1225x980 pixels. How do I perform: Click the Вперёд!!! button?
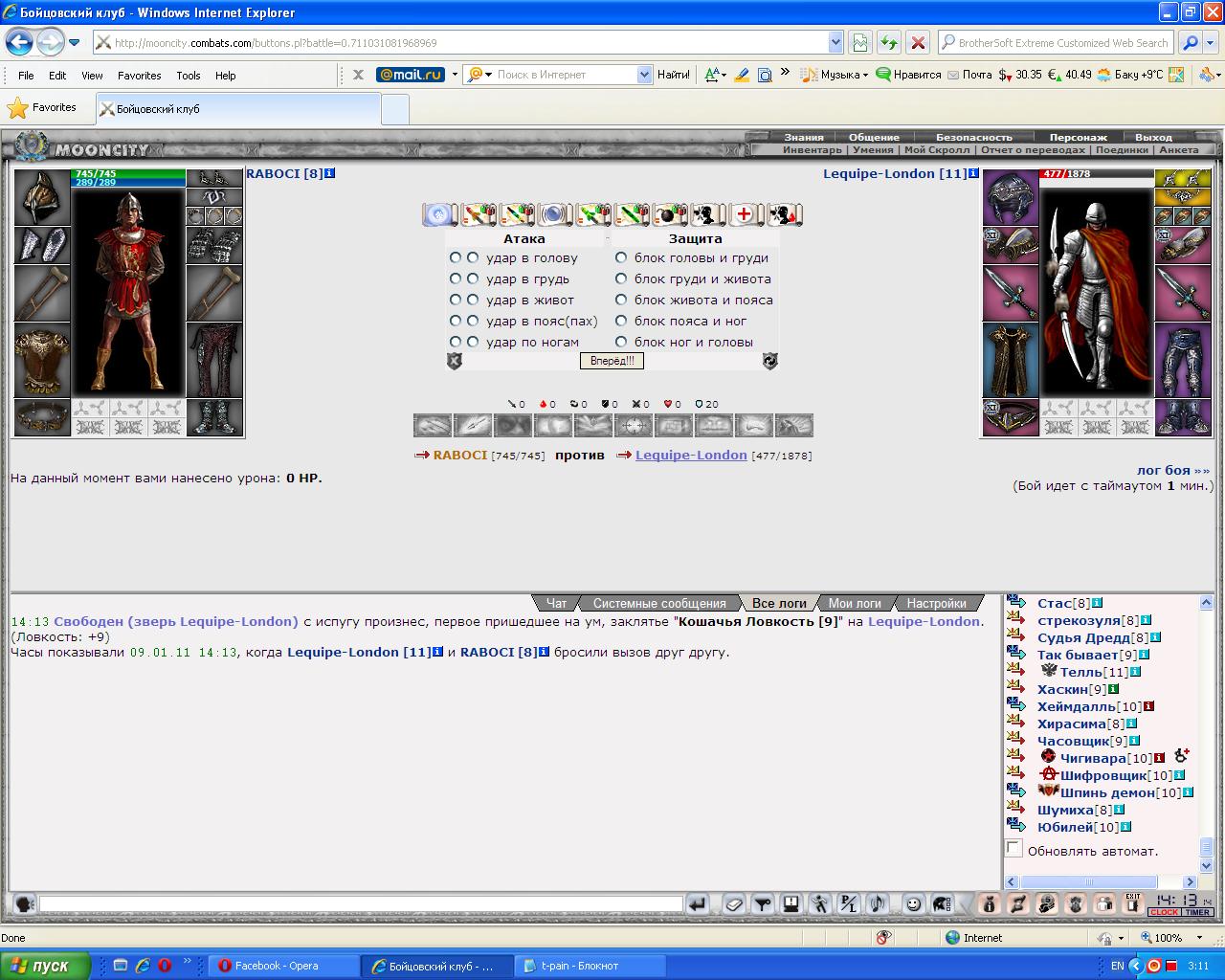coord(612,361)
